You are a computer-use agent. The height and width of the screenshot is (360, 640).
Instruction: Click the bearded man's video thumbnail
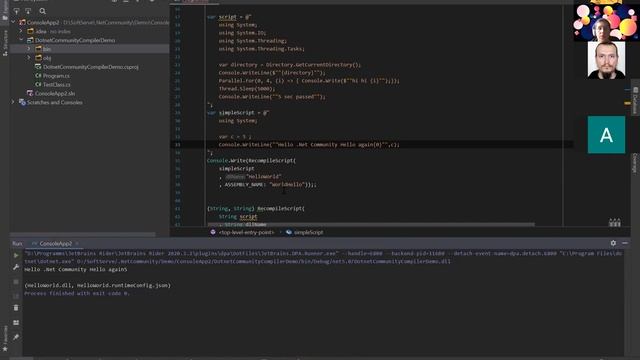click(x=606, y=60)
